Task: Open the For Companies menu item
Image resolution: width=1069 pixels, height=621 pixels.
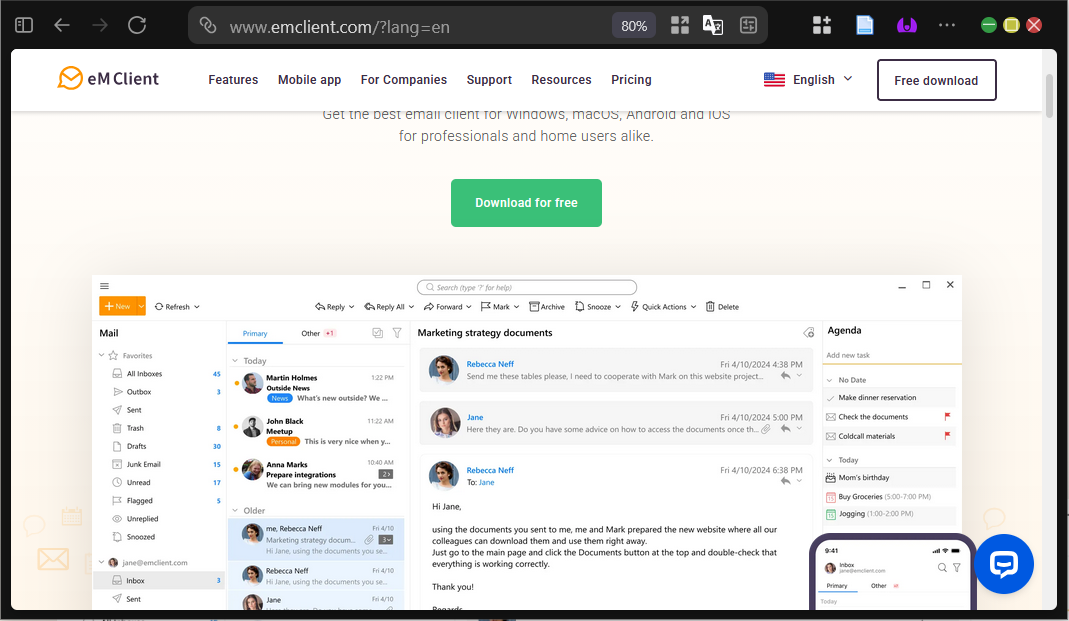Action: [404, 80]
